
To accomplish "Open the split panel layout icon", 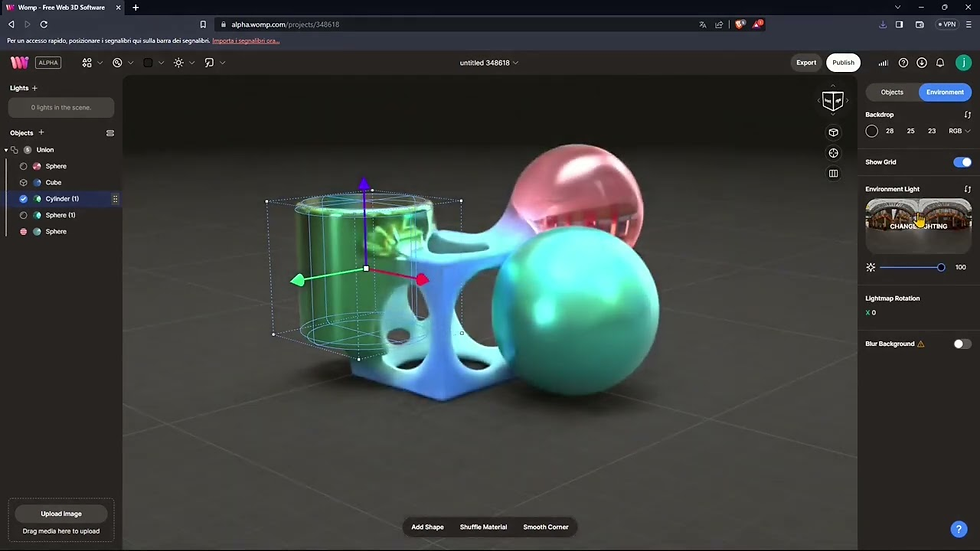I will coord(833,174).
